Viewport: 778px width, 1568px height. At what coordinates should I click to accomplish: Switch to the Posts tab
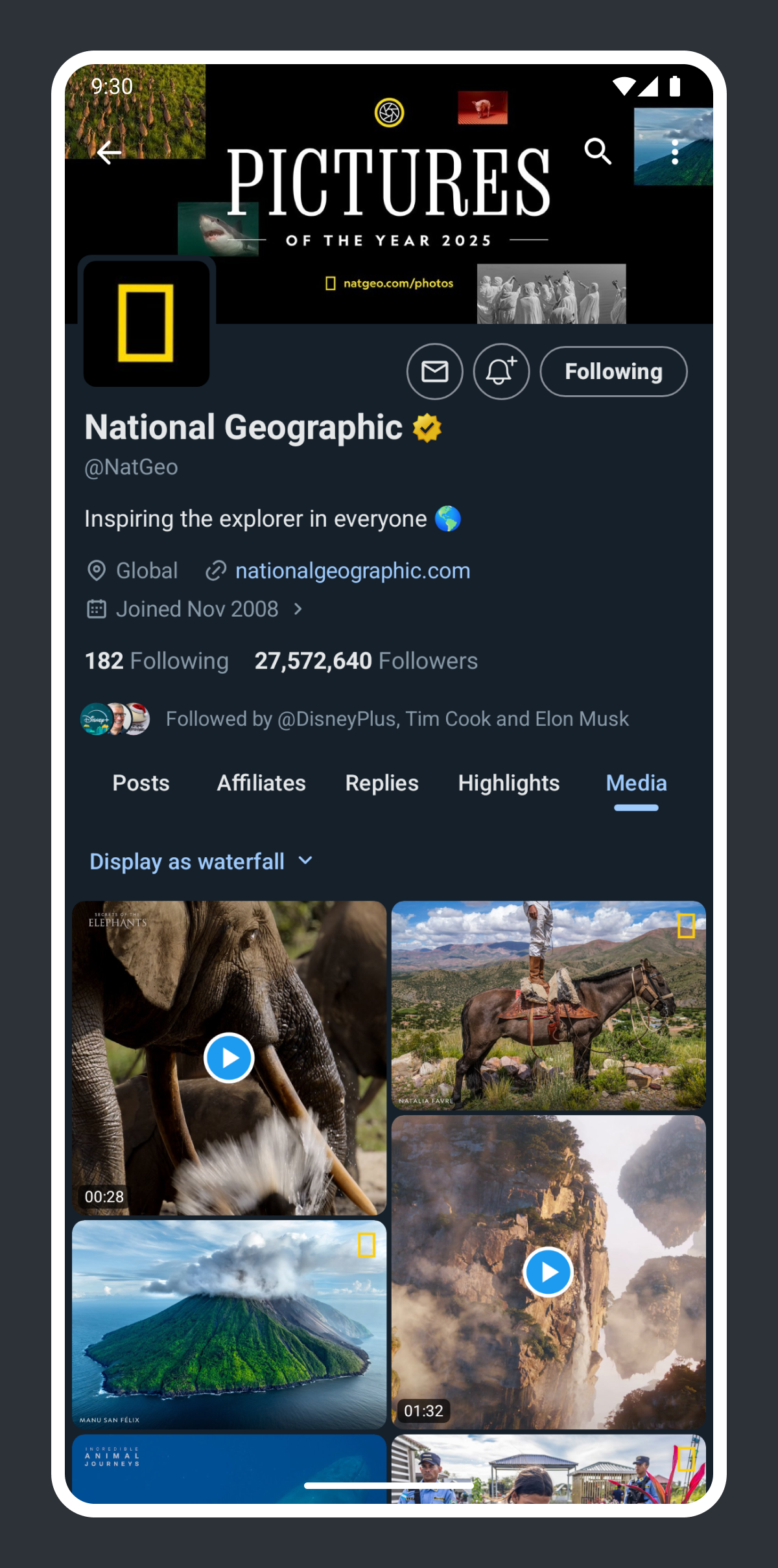(141, 783)
